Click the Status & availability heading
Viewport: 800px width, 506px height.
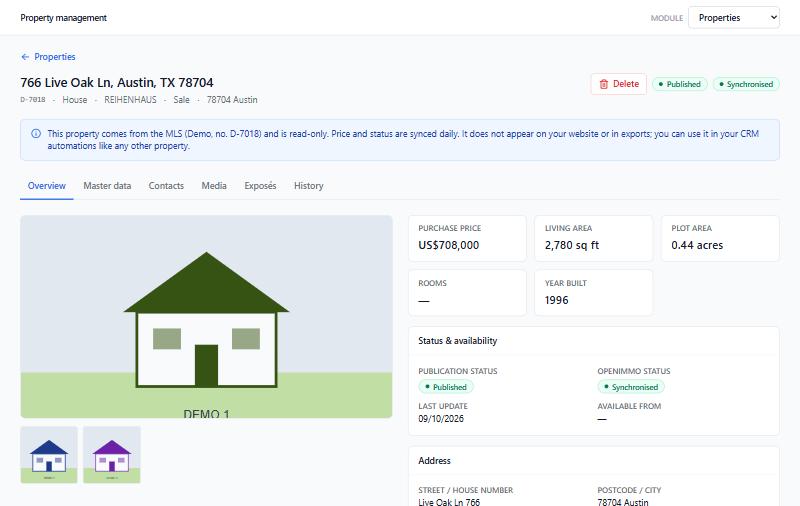pyautogui.click(x=457, y=341)
